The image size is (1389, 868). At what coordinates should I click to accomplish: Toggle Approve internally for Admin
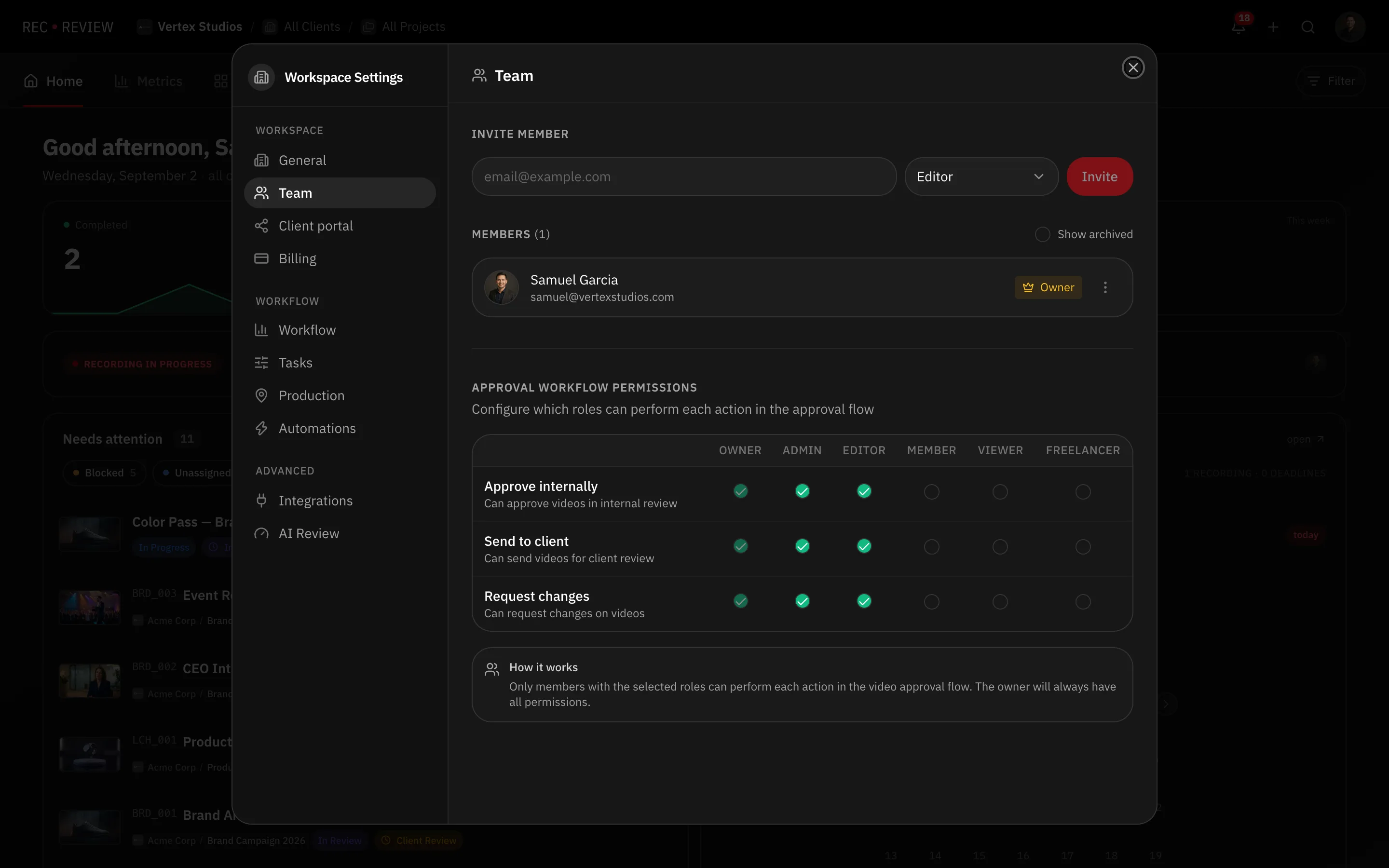click(x=802, y=491)
